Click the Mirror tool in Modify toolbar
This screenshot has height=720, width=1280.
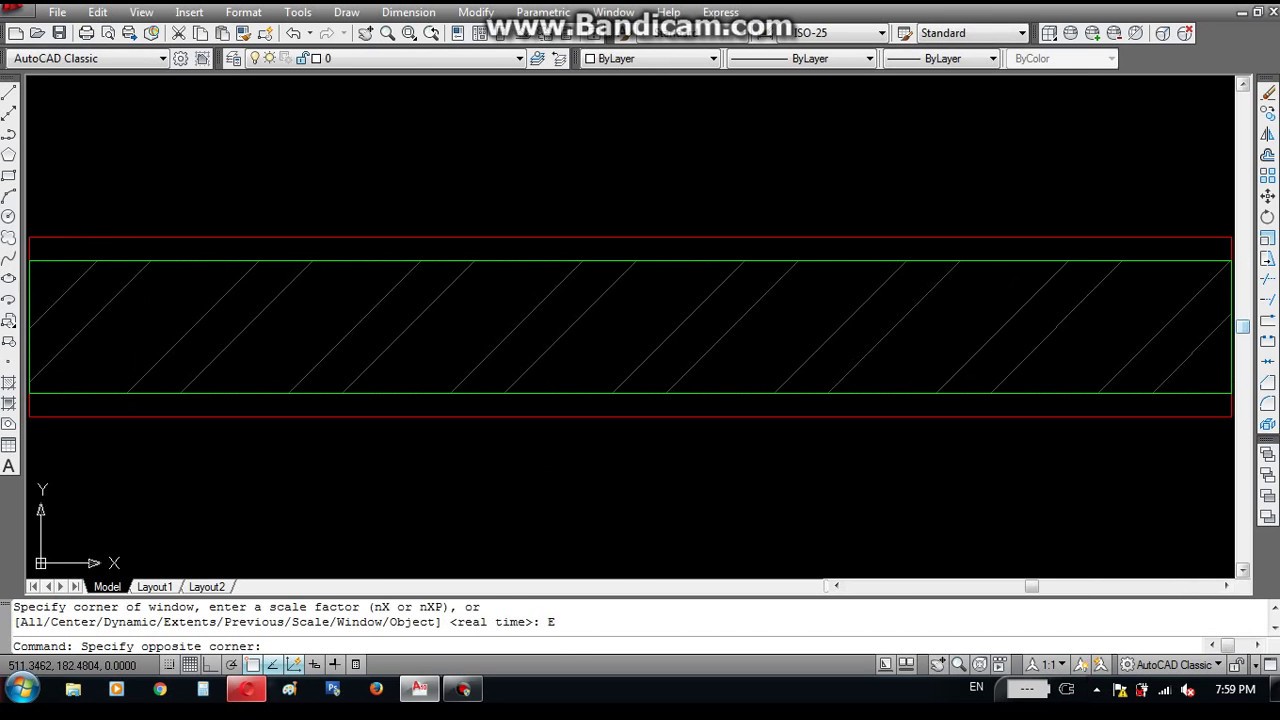tap(1268, 134)
